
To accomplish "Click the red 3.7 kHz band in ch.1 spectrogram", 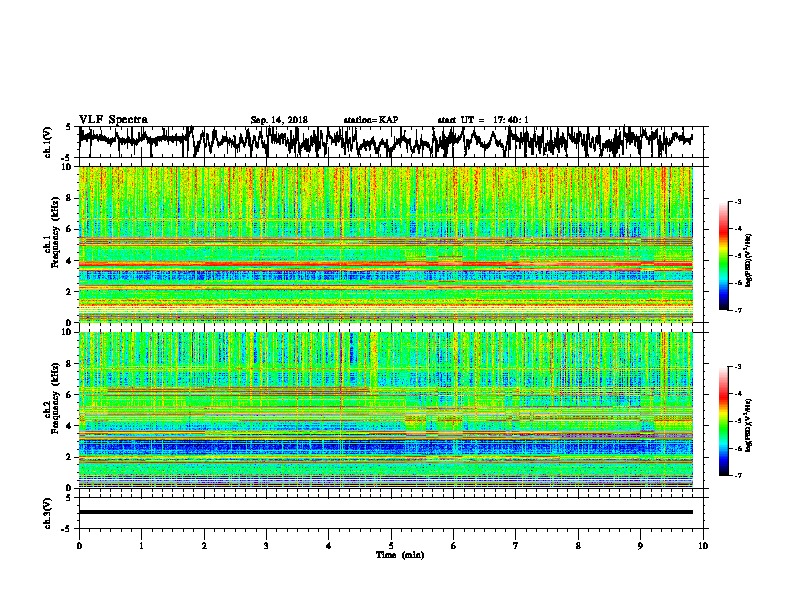I will (x=385, y=264).
